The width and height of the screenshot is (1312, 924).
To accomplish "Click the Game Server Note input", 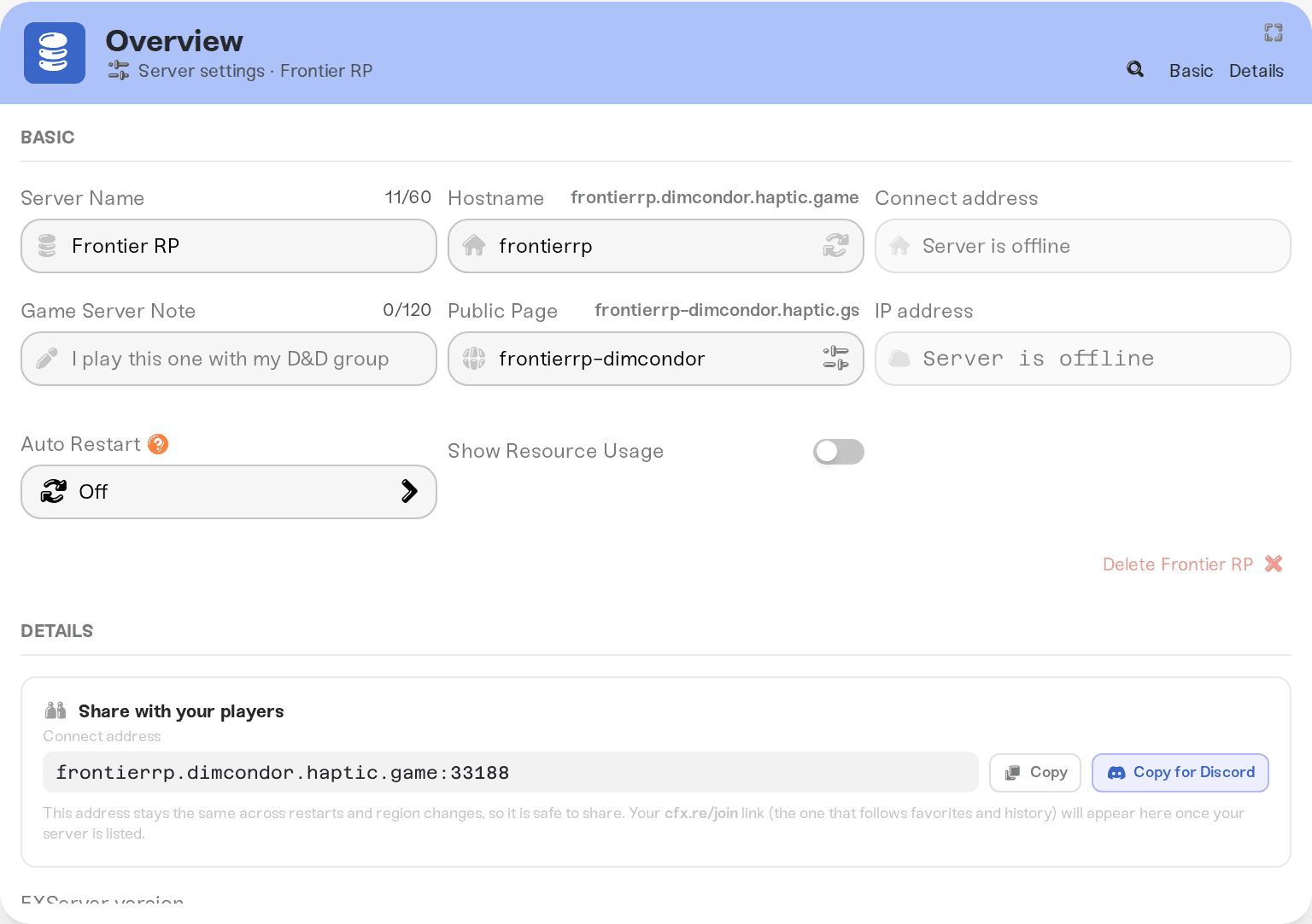I will 229,359.
